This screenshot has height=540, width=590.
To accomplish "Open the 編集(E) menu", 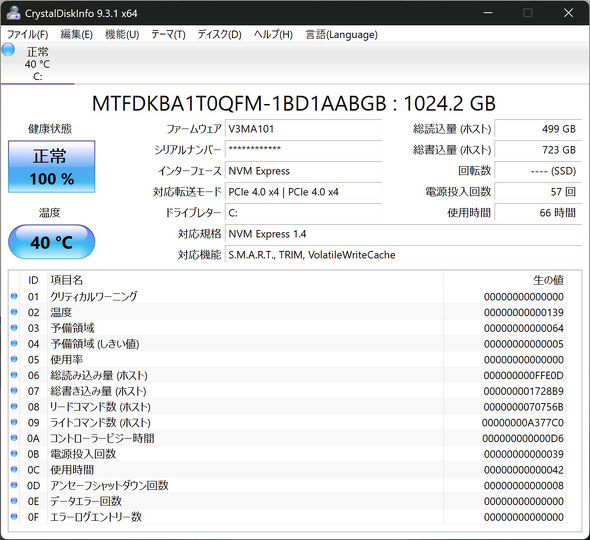I will [76, 35].
